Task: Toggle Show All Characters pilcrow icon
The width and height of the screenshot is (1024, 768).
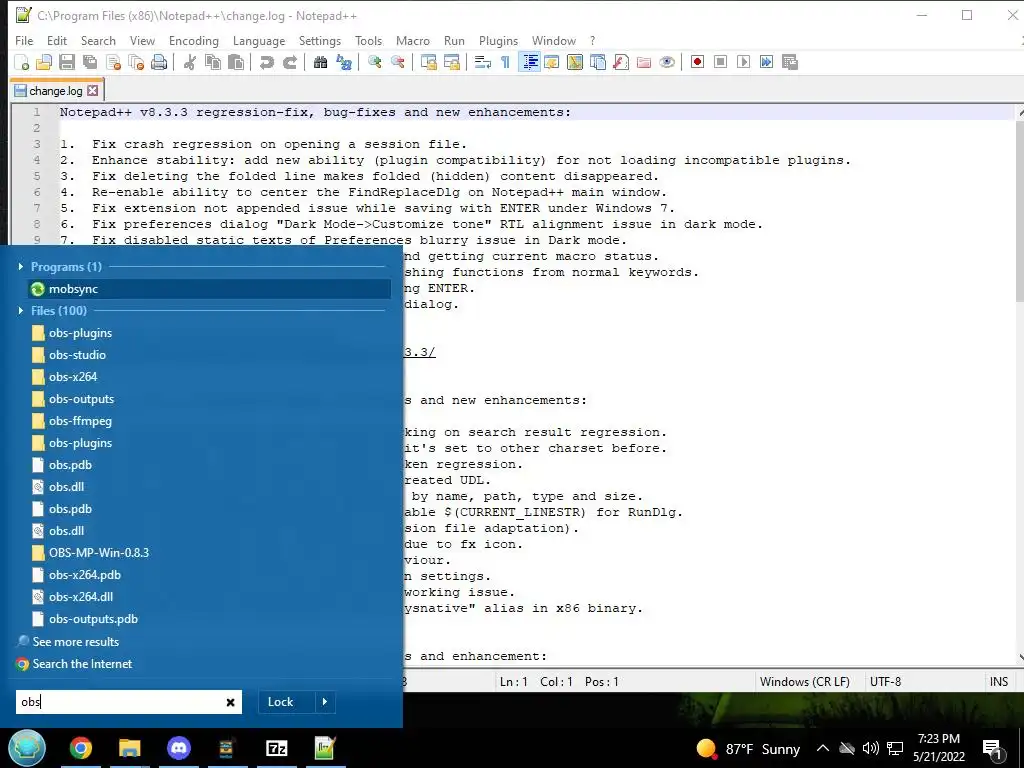Action: [x=505, y=63]
